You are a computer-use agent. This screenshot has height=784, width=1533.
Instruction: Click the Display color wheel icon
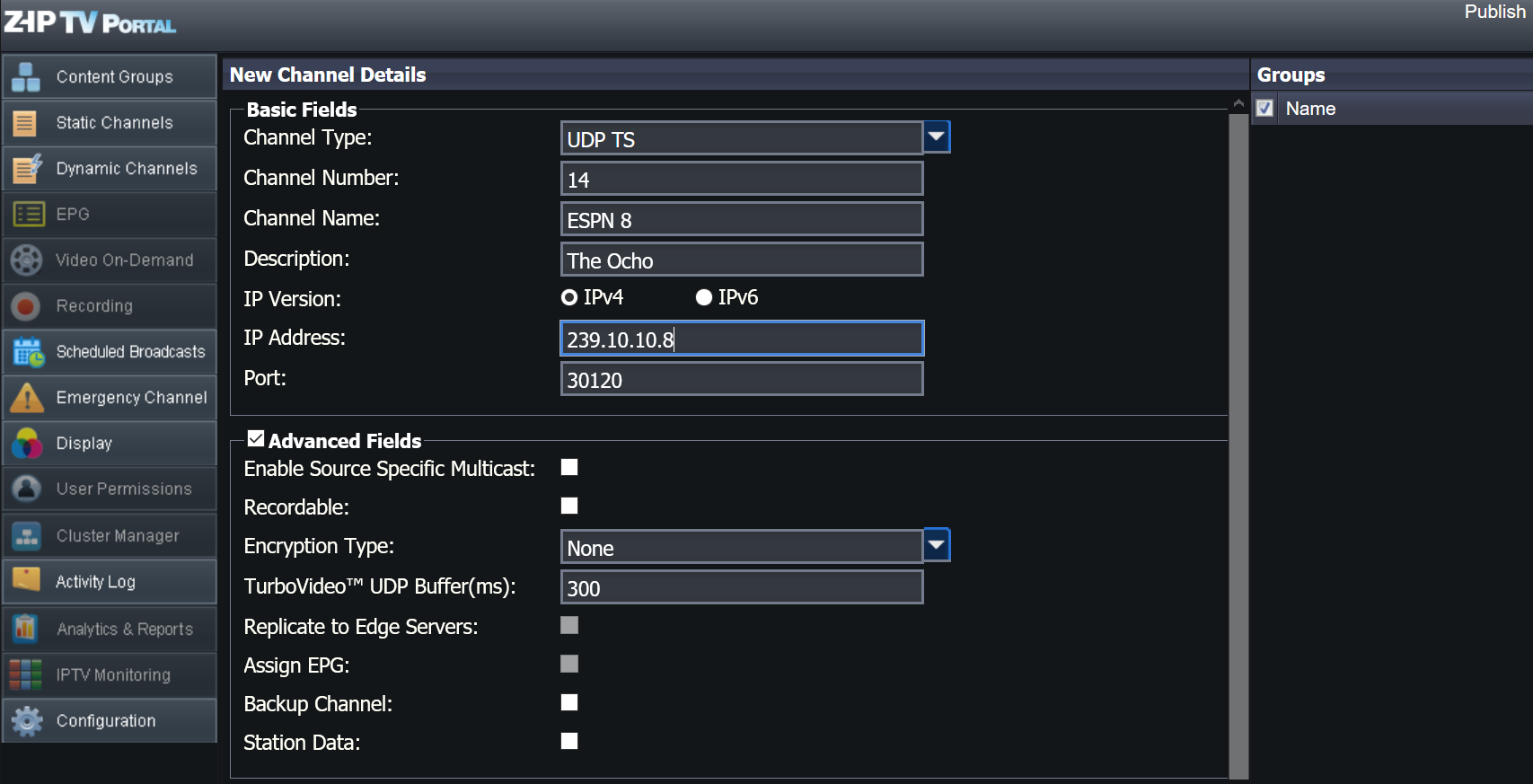click(x=27, y=444)
